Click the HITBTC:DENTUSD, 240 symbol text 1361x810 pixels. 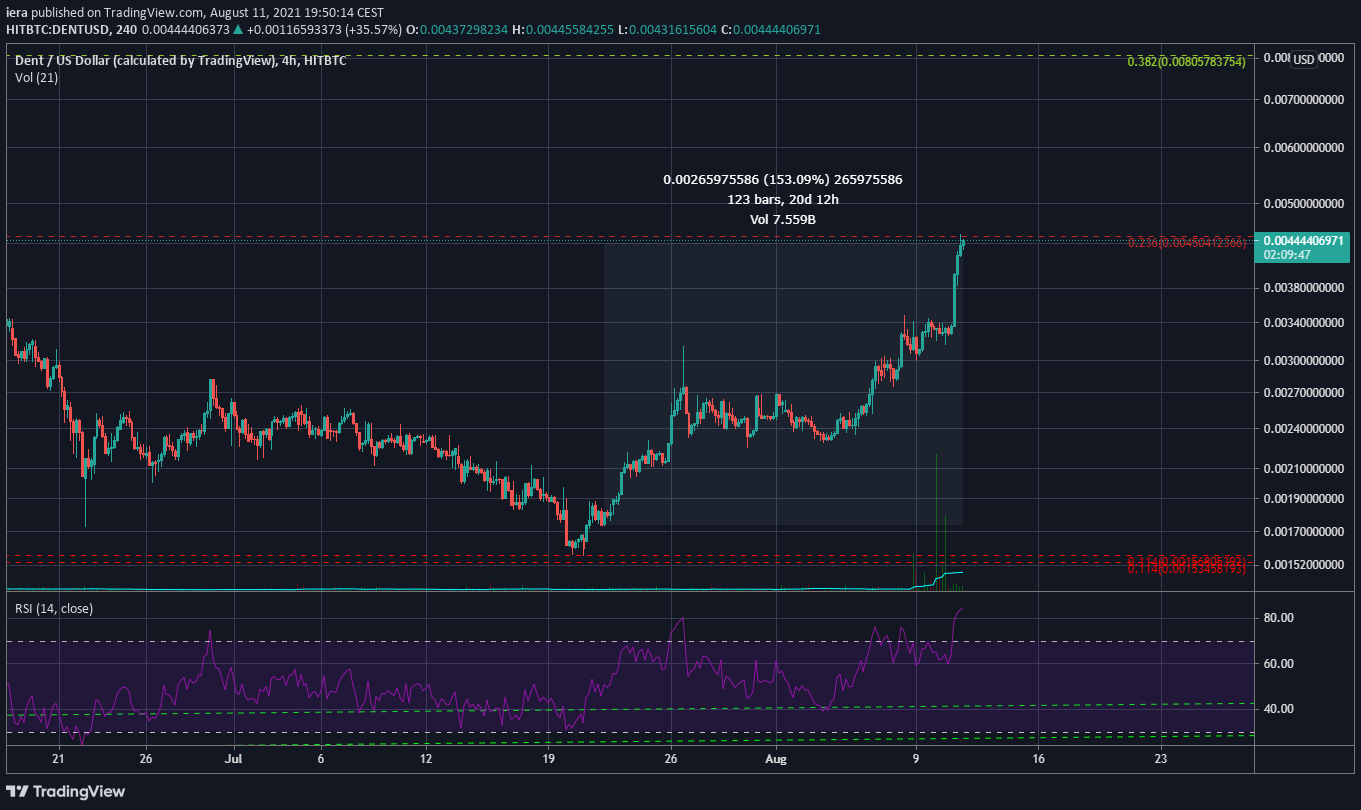[x=71, y=30]
